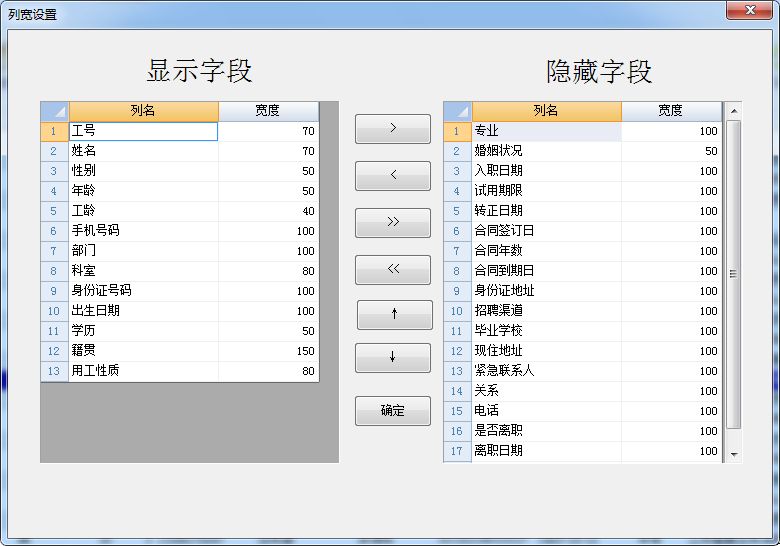
Task: Select 出生日期 field name
Action: [143, 311]
